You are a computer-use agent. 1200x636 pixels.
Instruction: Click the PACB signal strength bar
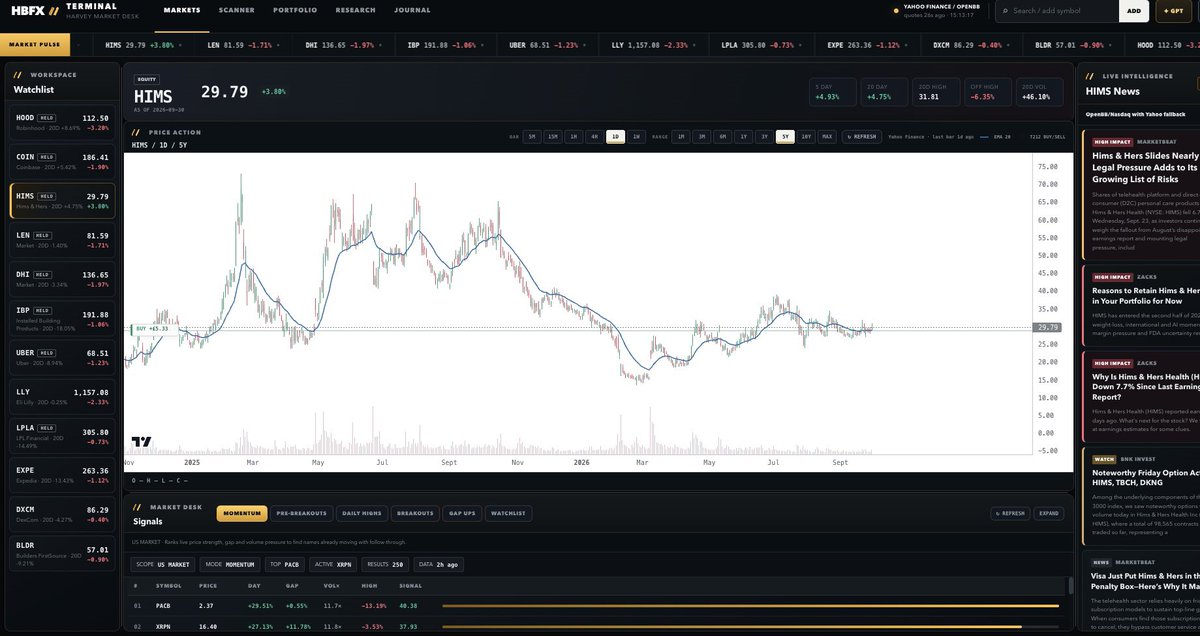coord(750,605)
